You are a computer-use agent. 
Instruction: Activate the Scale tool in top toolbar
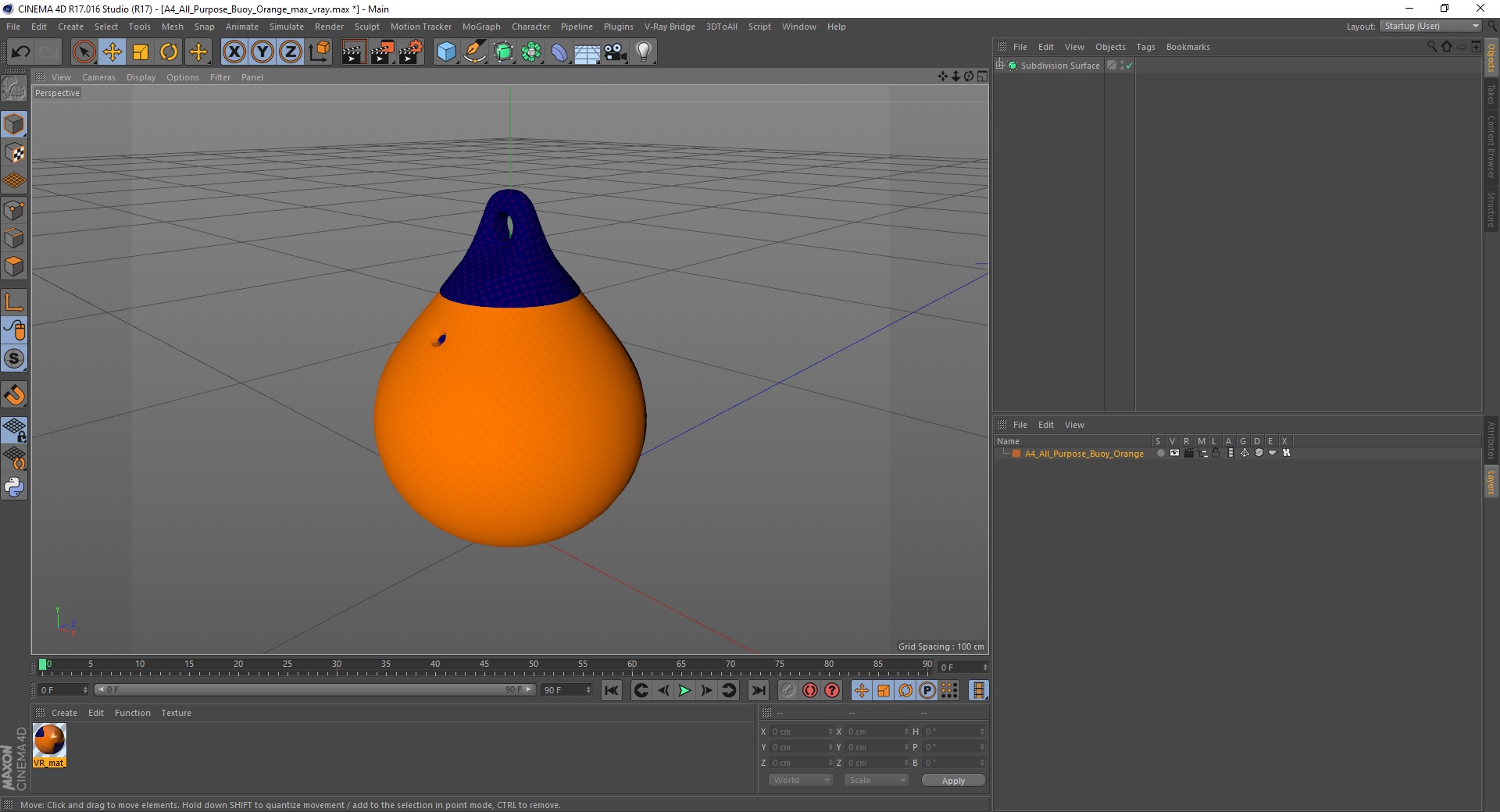[x=141, y=52]
